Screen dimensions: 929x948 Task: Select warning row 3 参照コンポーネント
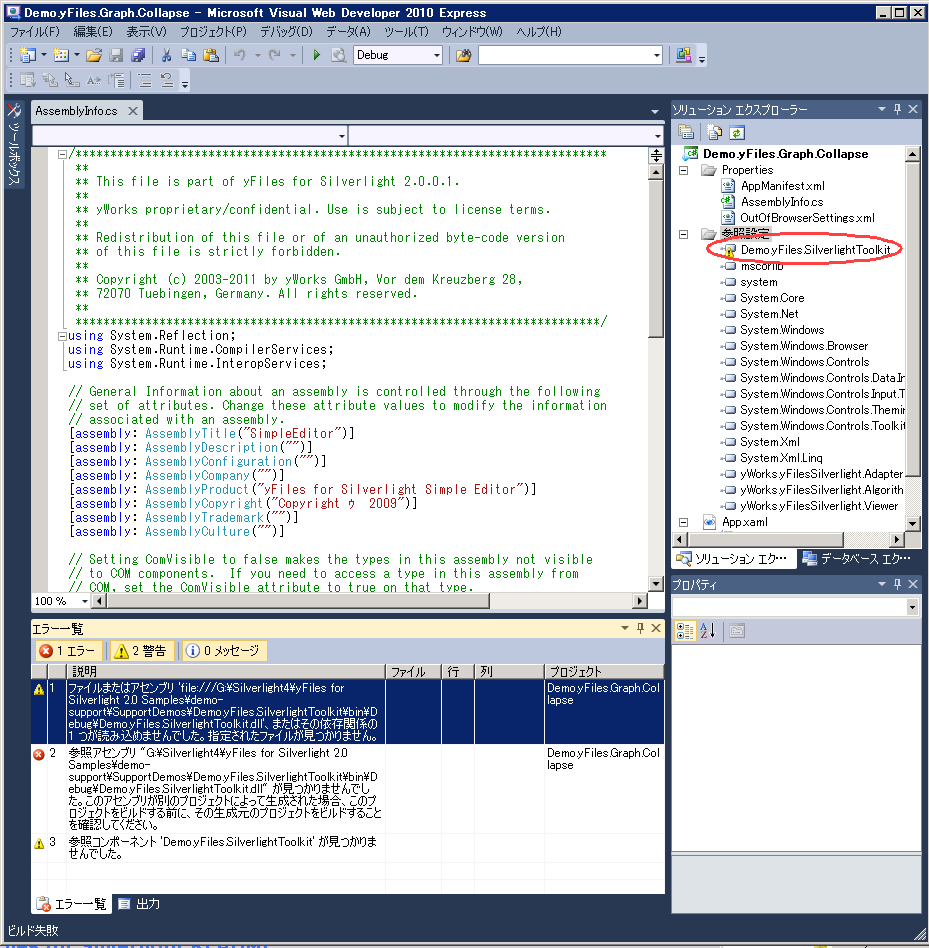(x=348, y=848)
